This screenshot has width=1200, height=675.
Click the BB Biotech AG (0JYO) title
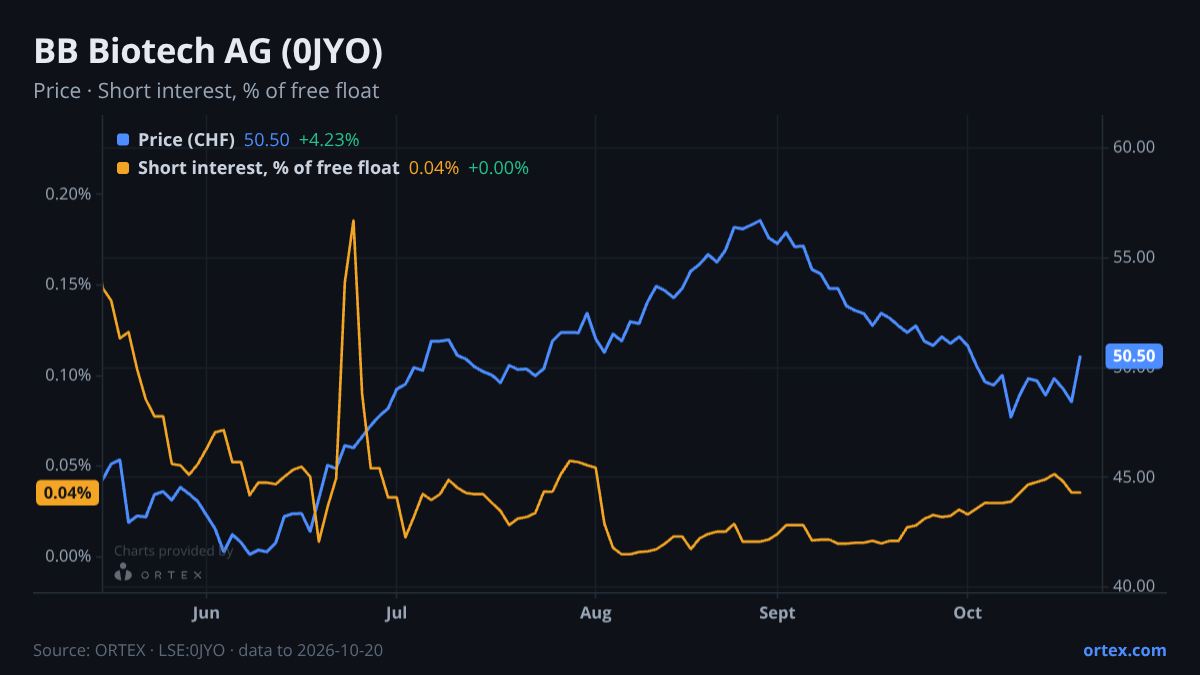208,52
